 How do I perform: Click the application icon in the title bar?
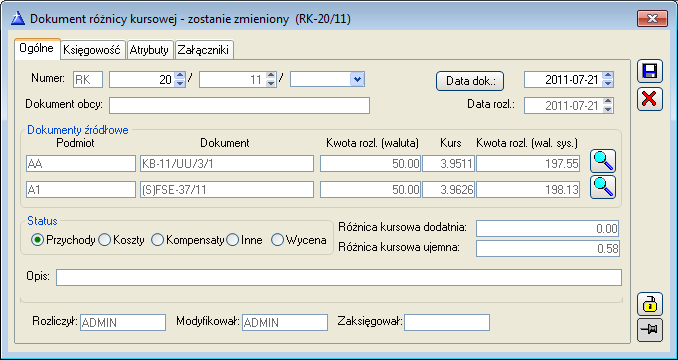(x=18, y=19)
